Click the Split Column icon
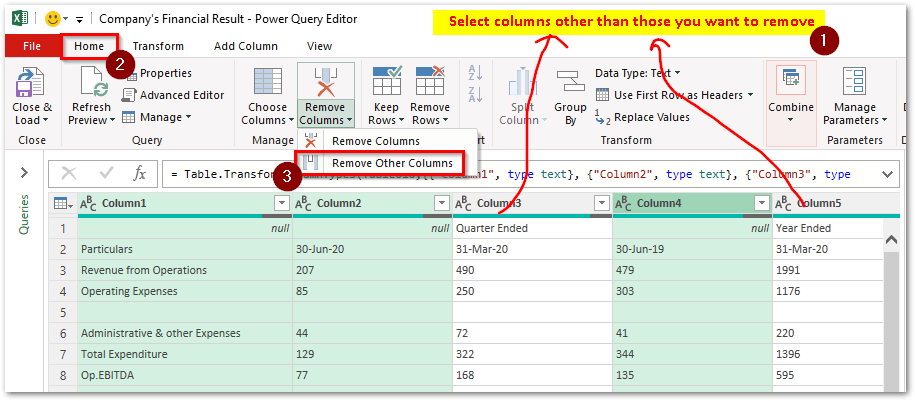915x401 pixels. click(522, 82)
